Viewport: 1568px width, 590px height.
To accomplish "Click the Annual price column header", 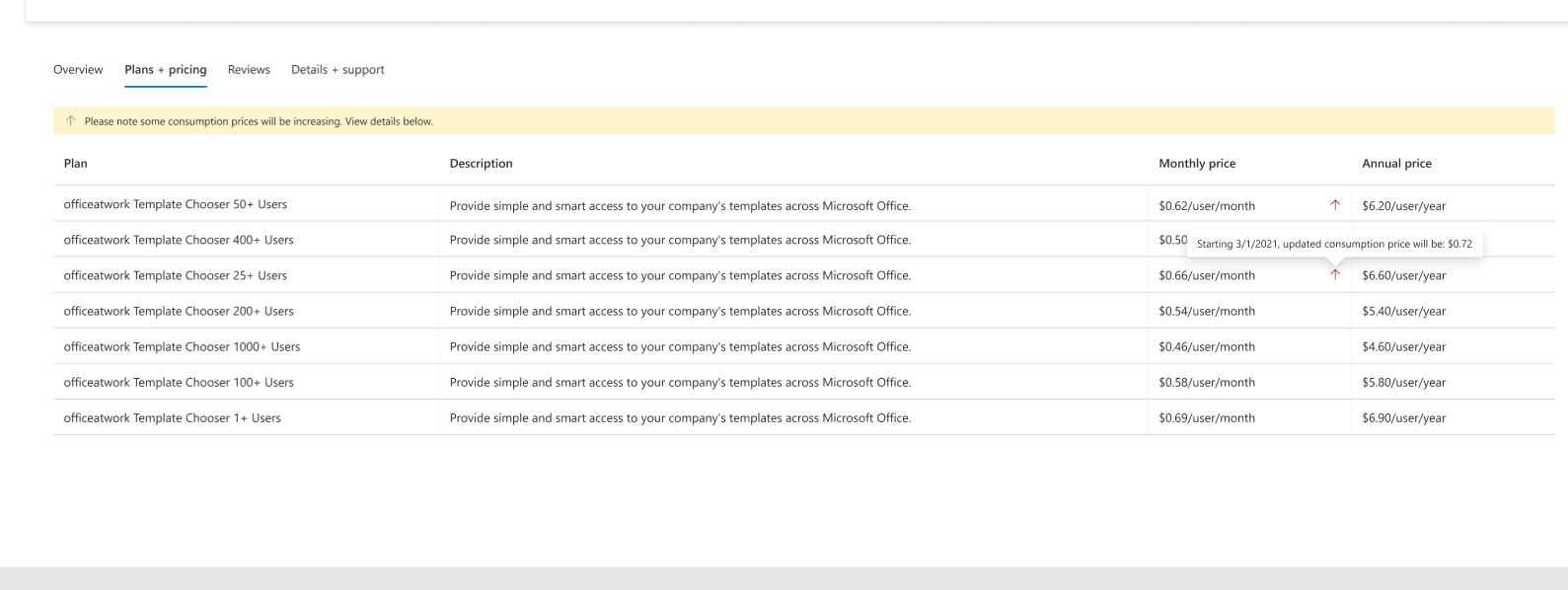I will (1396, 164).
